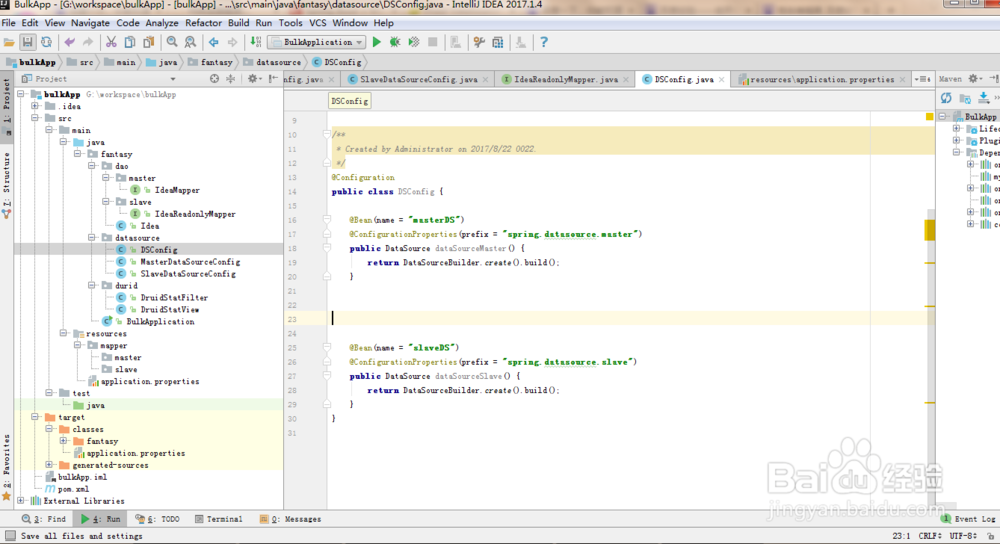The image size is (1000, 544).
Task: Collapse the durid folder node
Action: click(92, 285)
